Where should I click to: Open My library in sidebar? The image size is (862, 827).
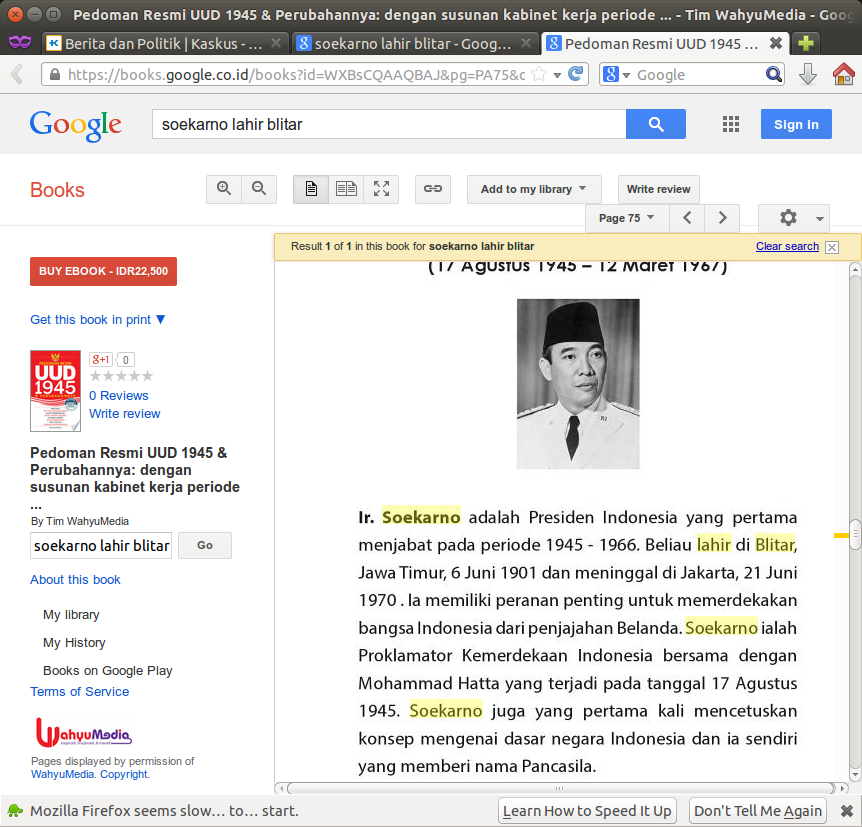click(x=71, y=615)
